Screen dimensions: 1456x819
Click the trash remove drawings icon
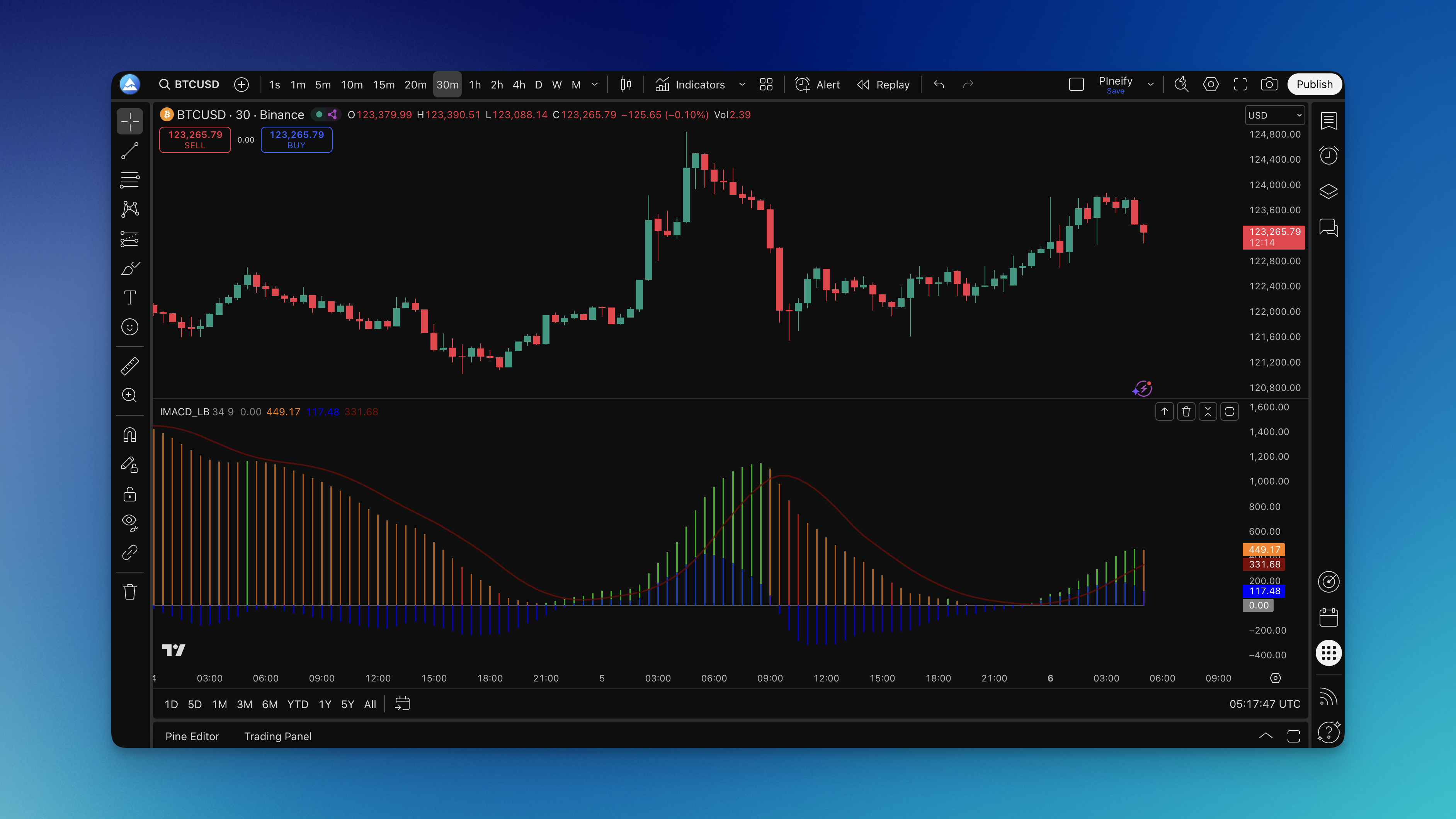129,592
